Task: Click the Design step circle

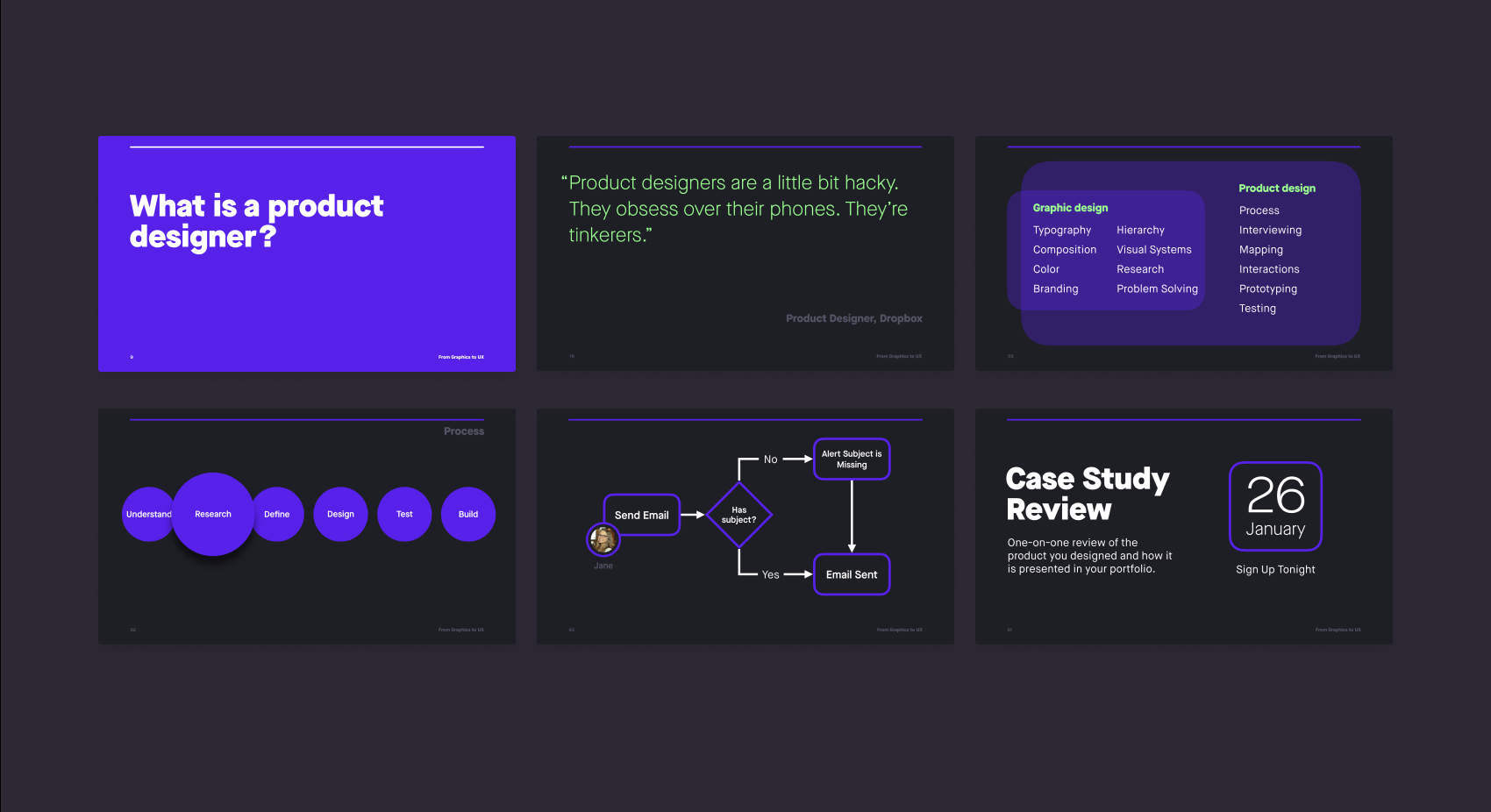Action: pyautogui.click(x=340, y=514)
